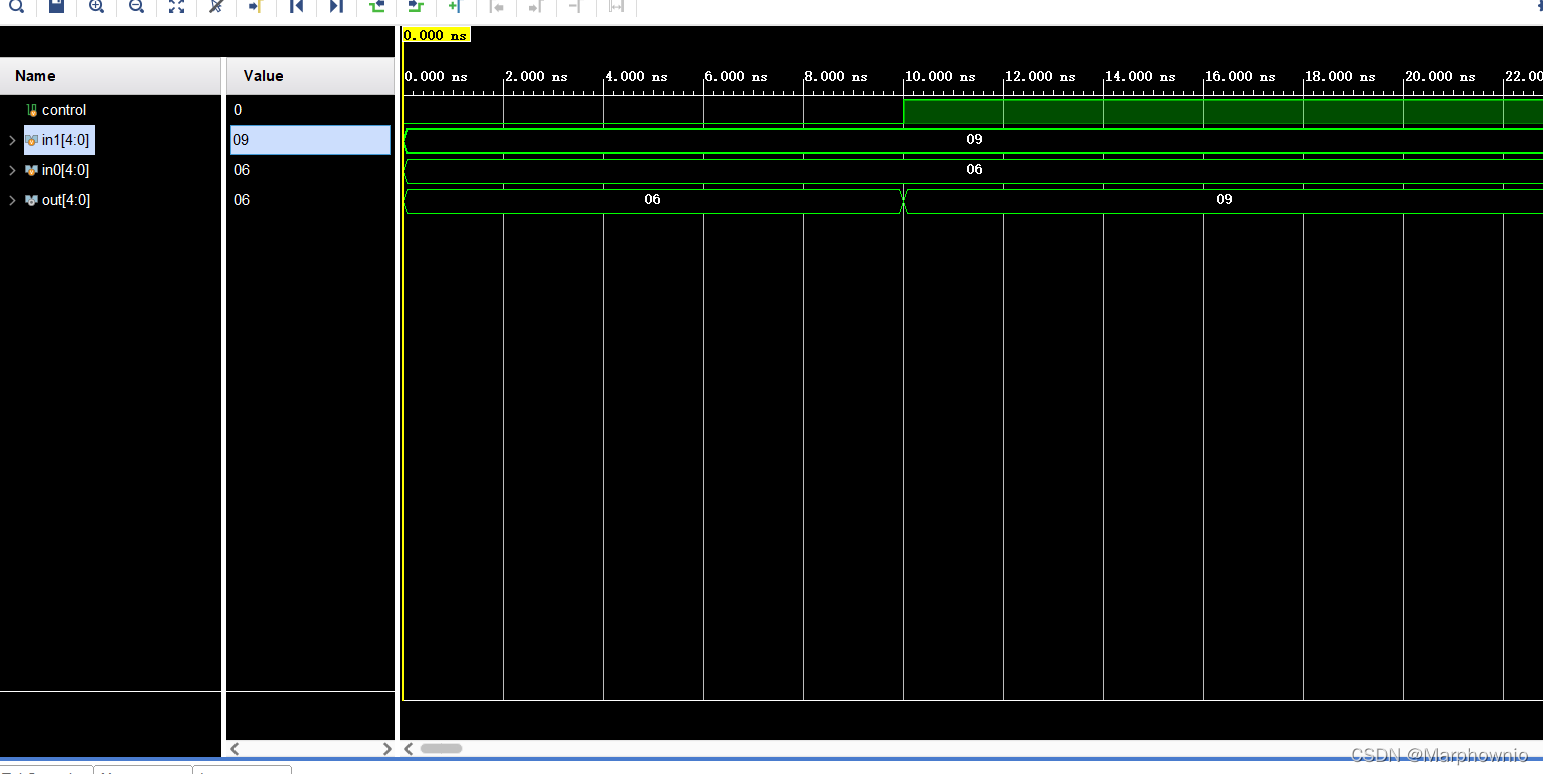The image size is (1543, 775).
Task: Click the 09 segment of out waveform
Action: tap(1224, 200)
